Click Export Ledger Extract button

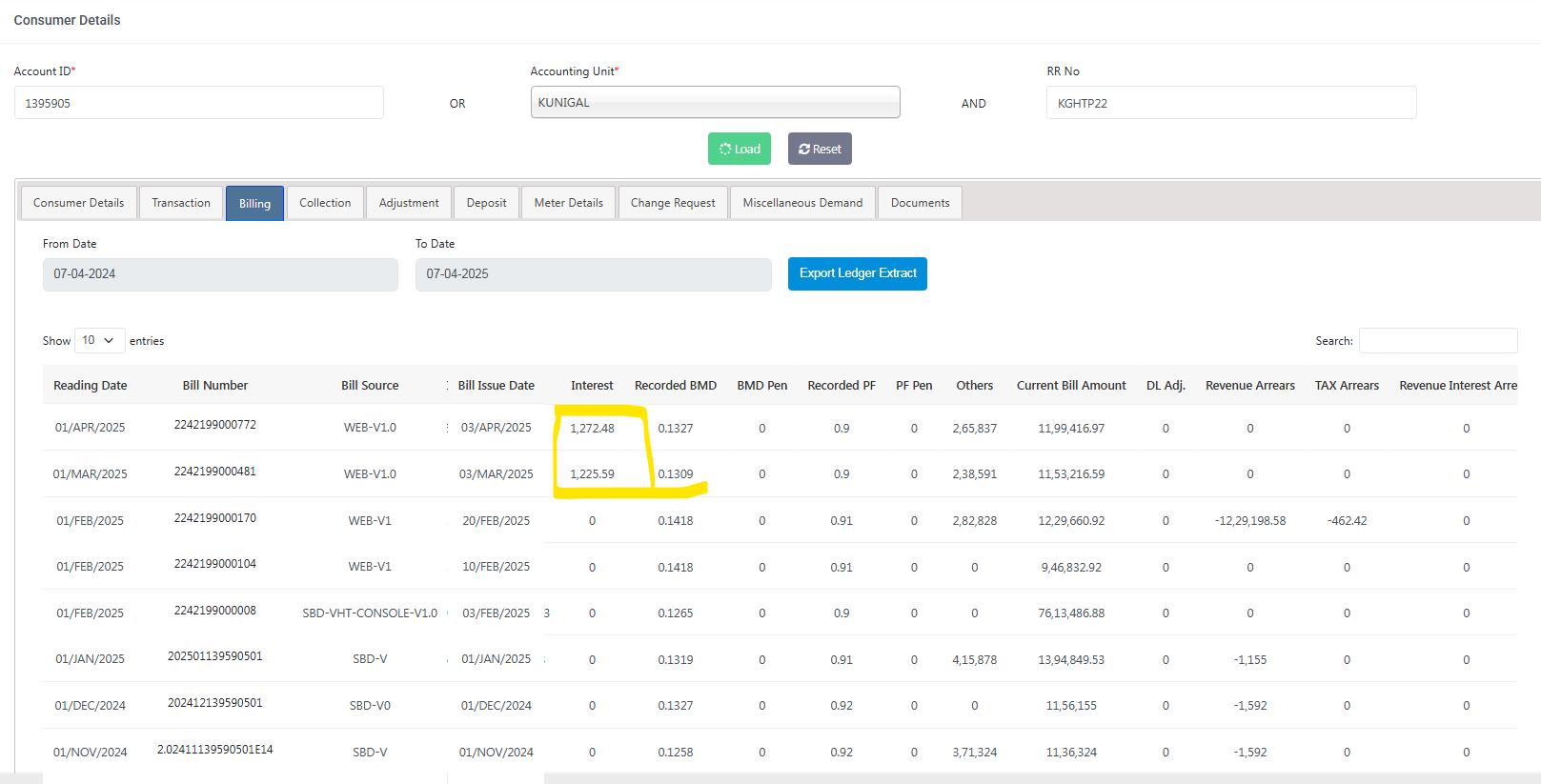[858, 273]
